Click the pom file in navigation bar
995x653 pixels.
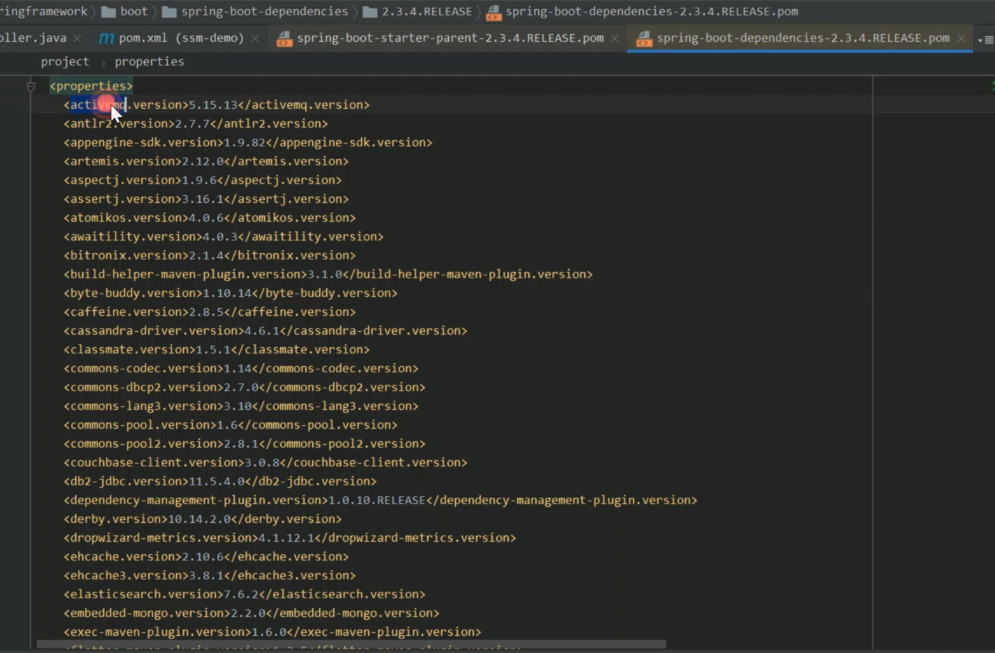click(642, 11)
